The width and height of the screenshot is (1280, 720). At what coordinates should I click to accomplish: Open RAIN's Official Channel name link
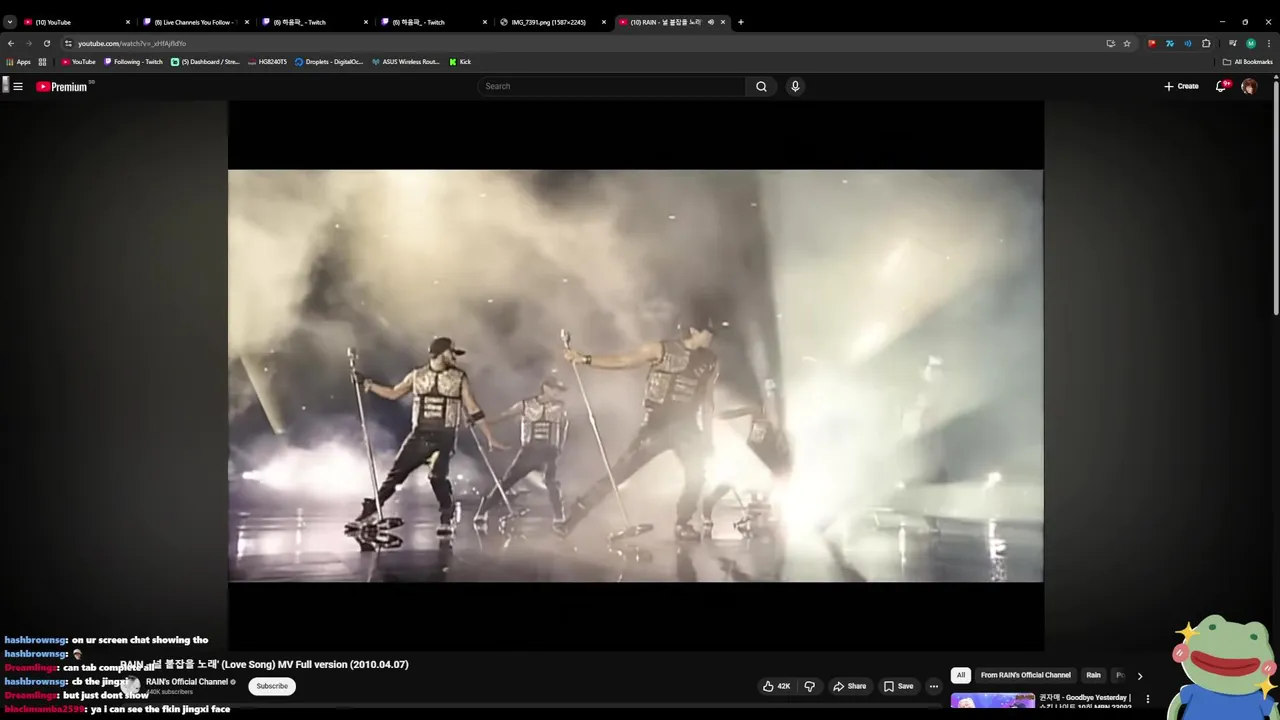coord(187,682)
